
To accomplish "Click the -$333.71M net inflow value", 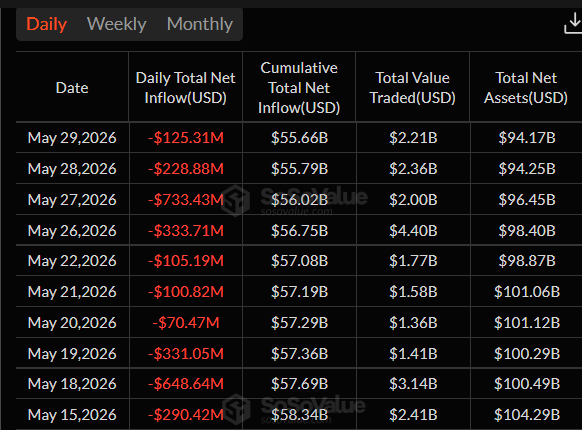I will click(186, 231).
